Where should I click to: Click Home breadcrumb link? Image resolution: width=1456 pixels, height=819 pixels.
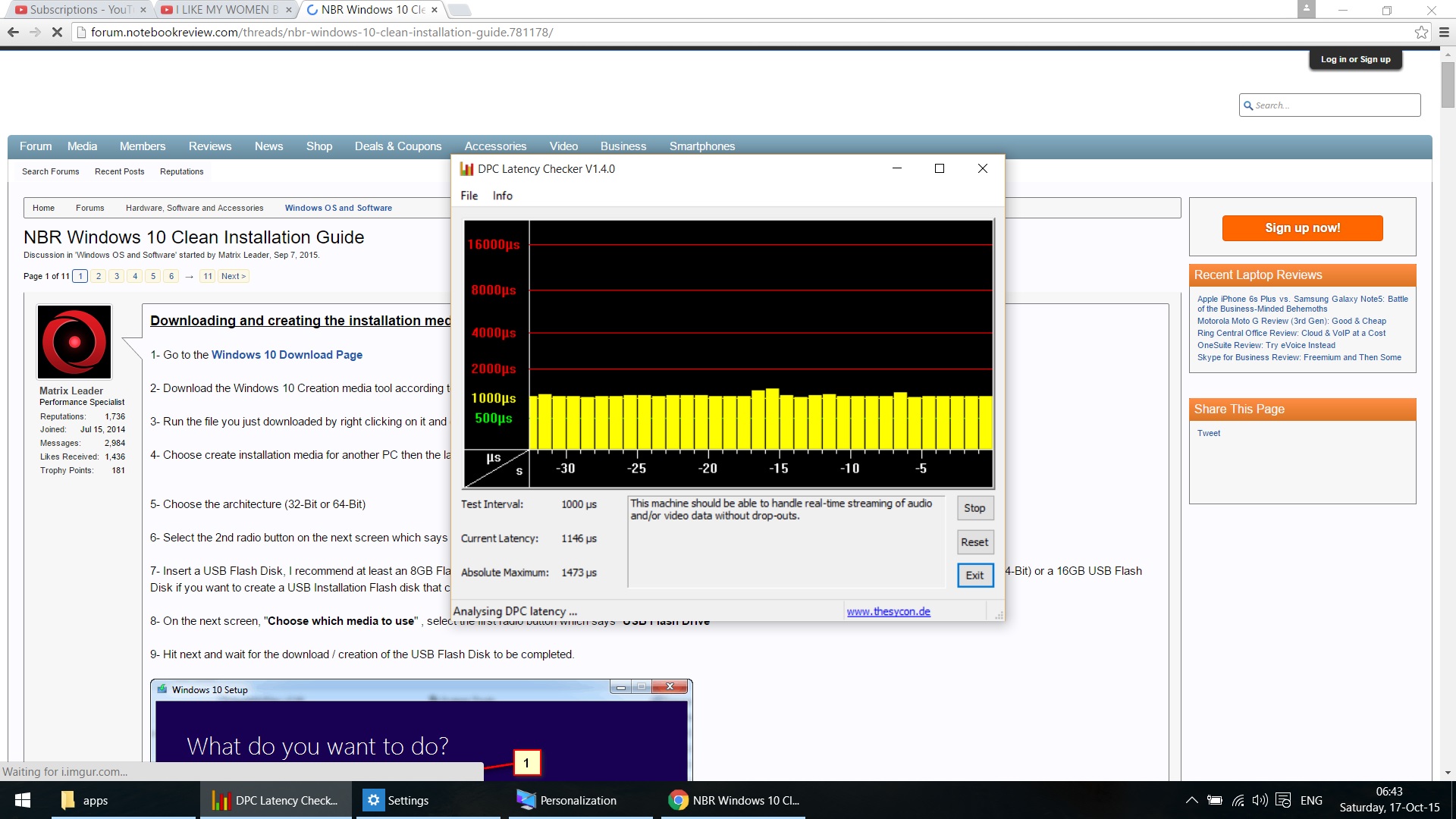[43, 208]
